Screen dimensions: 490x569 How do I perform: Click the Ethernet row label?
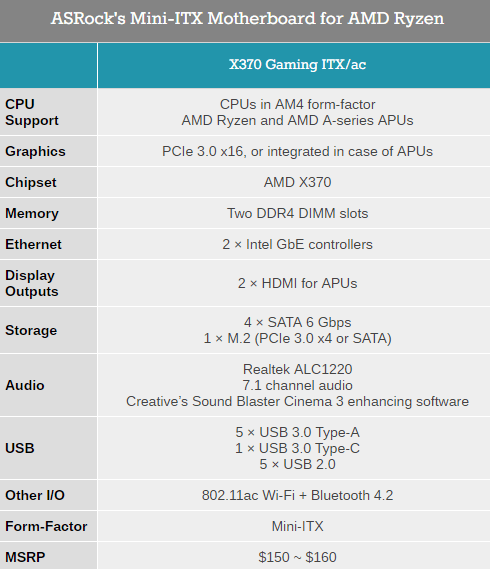(x=33, y=244)
